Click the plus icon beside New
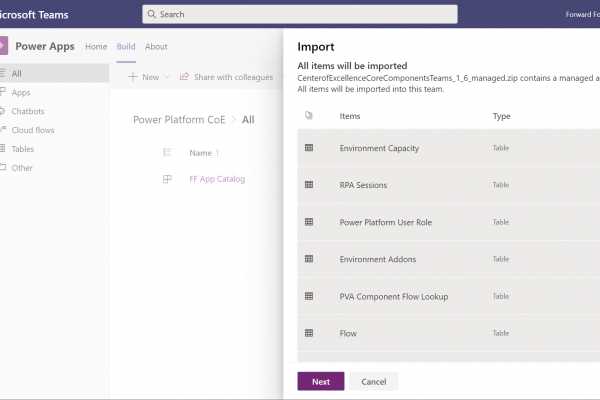 point(133,77)
